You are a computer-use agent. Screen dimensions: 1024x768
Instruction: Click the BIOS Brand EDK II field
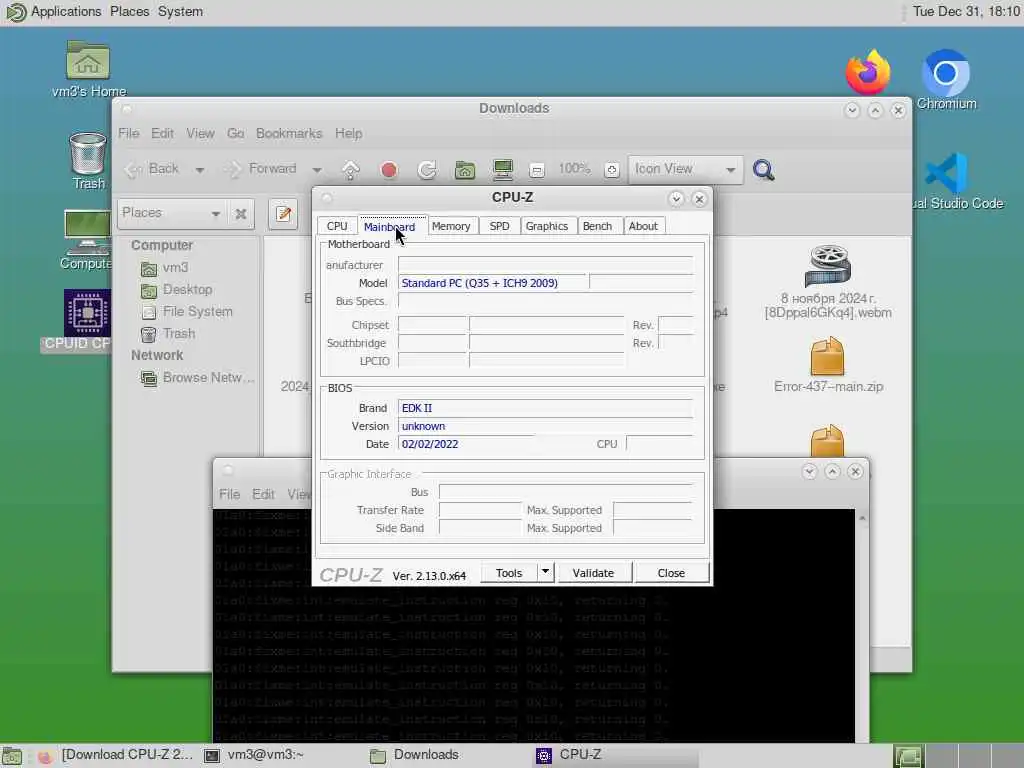[x=545, y=408]
